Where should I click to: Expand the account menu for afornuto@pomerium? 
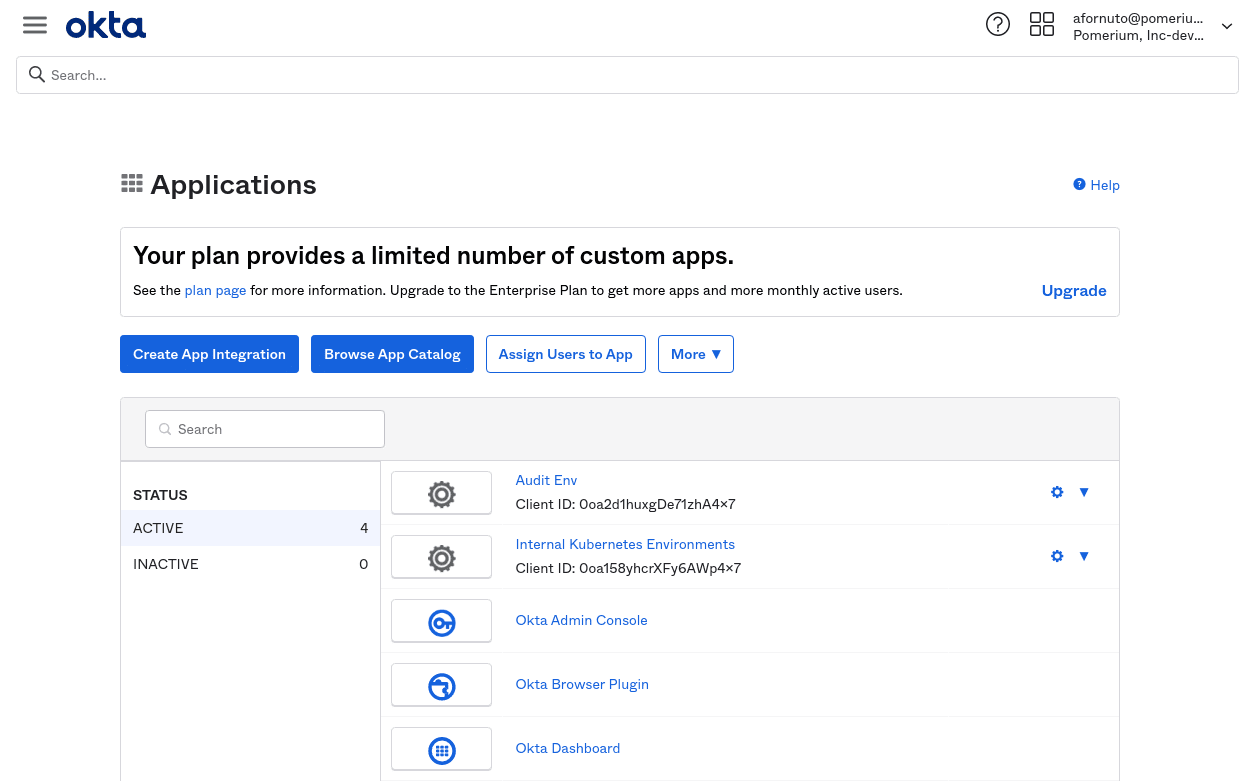coord(1226,26)
